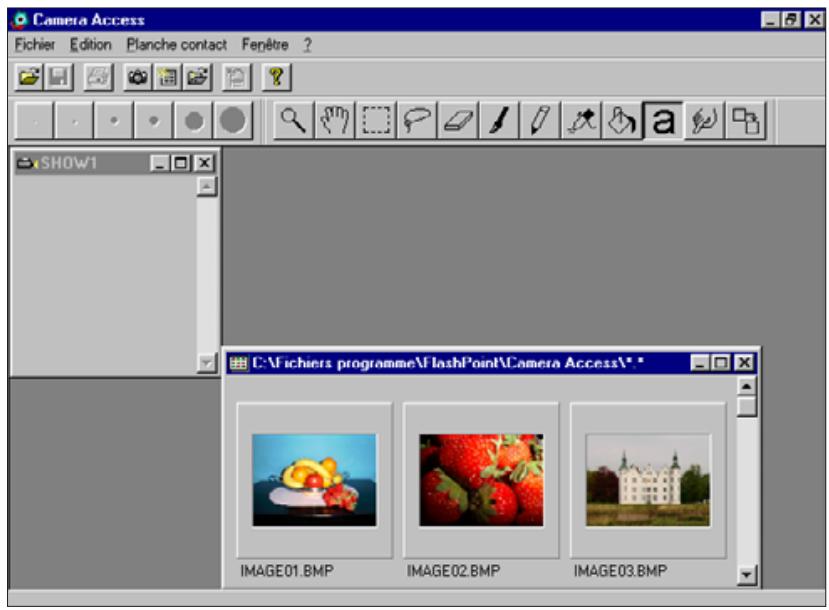Viewport: 829px width, 610px height.
Task: Select the text tool with letter a
Action: click(663, 121)
